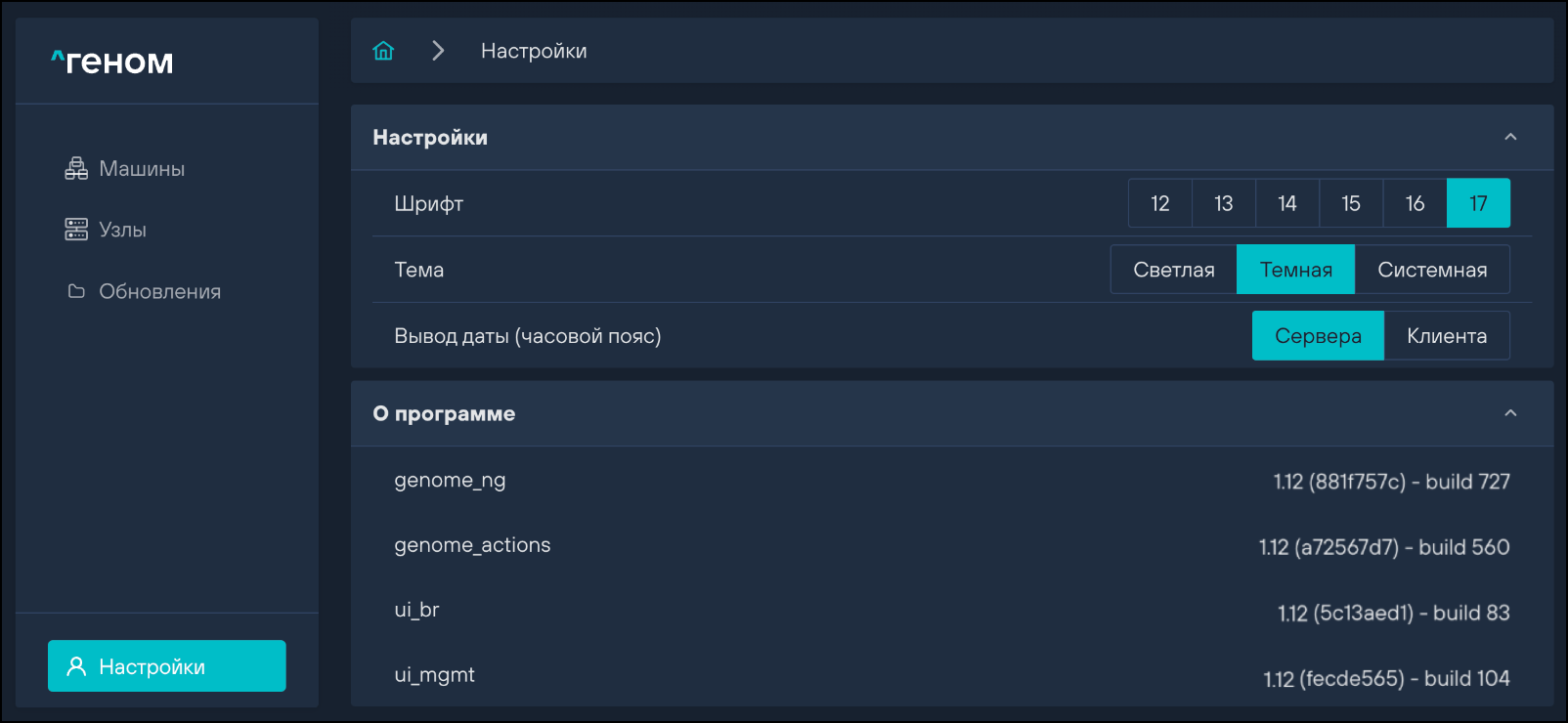Select the Темная theme button
Screen dimensions: 1568x723
(1295, 270)
